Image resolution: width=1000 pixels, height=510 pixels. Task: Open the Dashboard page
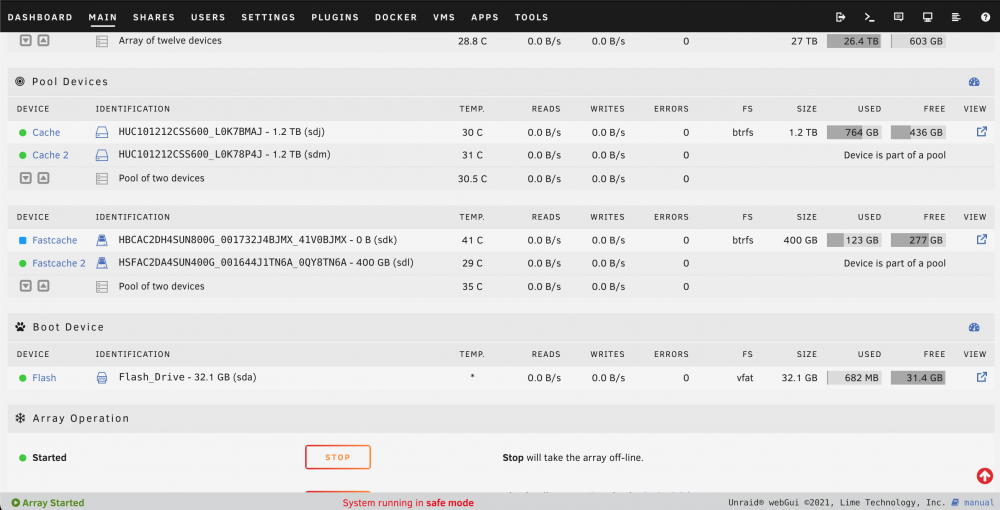(x=40, y=17)
